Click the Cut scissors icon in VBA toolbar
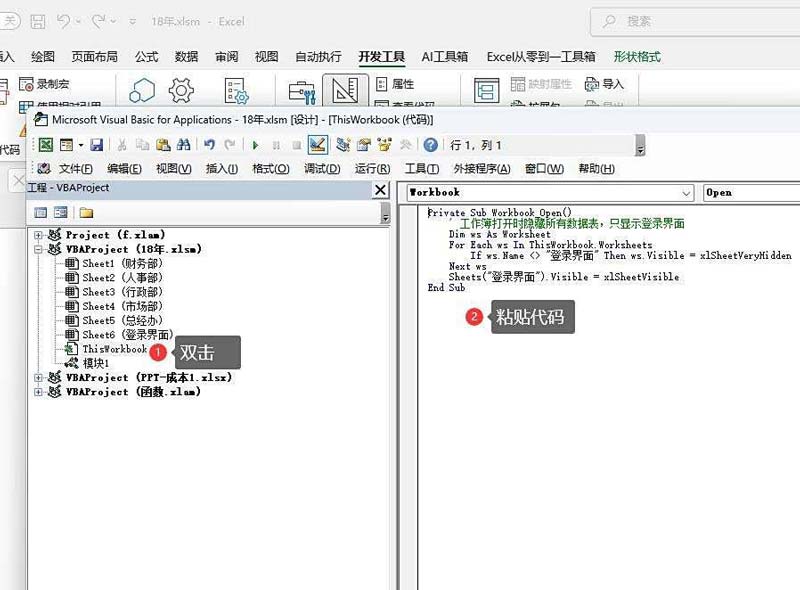The height and width of the screenshot is (590, 800). tap(122, 145)
